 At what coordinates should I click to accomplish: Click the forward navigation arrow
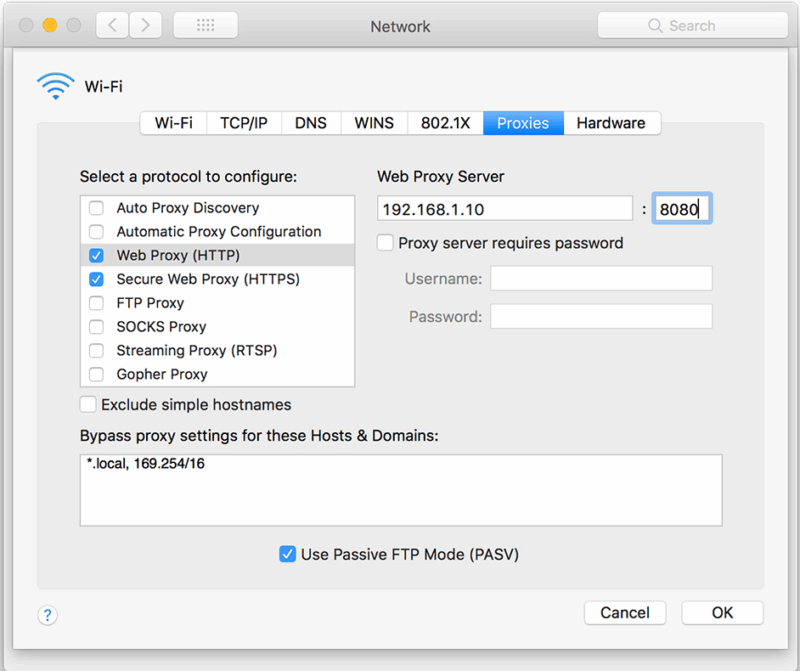[x=145, y=25]
